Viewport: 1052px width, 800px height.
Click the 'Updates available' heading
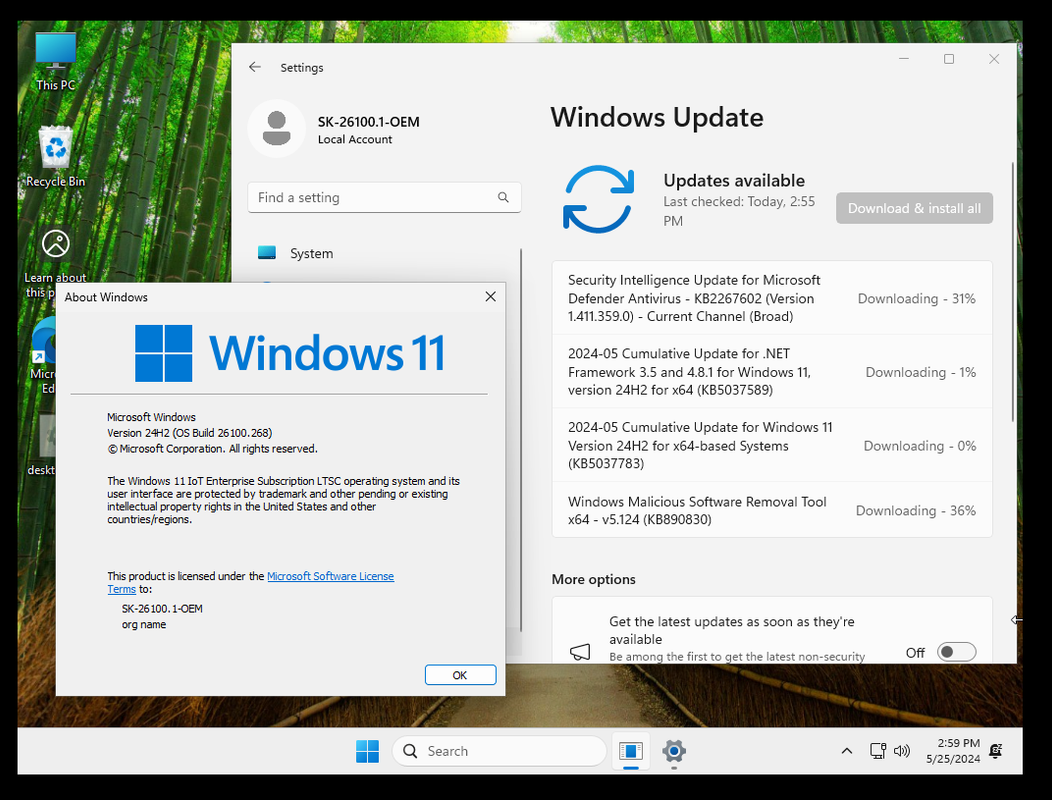pyautogui.click(x=734, y=181)
